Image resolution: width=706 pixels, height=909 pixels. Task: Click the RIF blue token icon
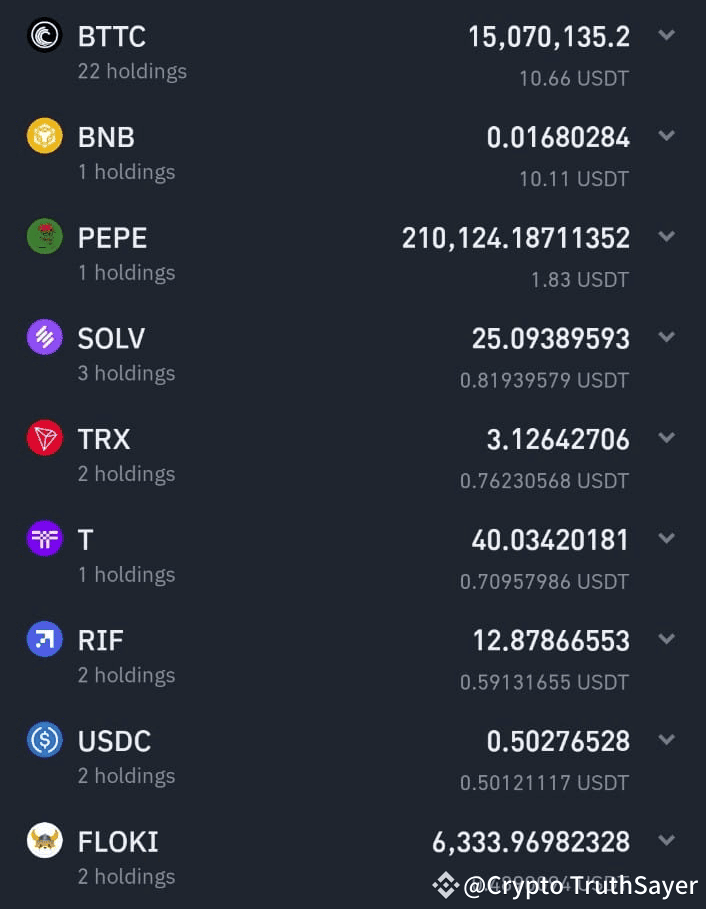click(x=42, y=639)
